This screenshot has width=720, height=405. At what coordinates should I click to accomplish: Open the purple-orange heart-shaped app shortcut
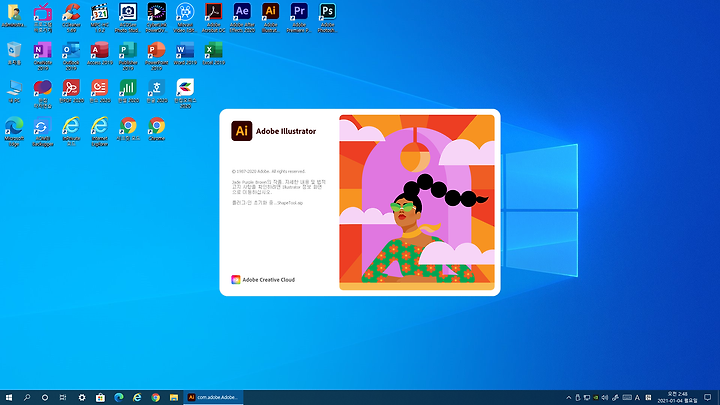[x=43, y=93]
